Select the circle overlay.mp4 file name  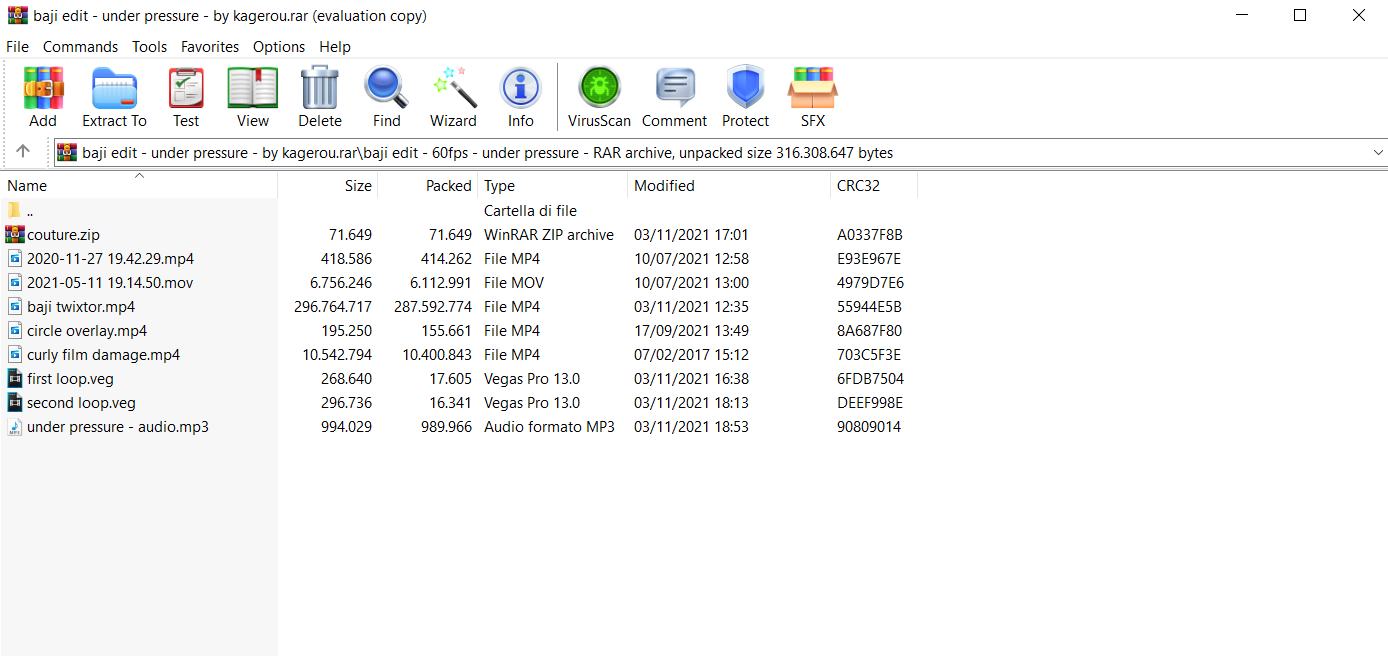[87, 331]
